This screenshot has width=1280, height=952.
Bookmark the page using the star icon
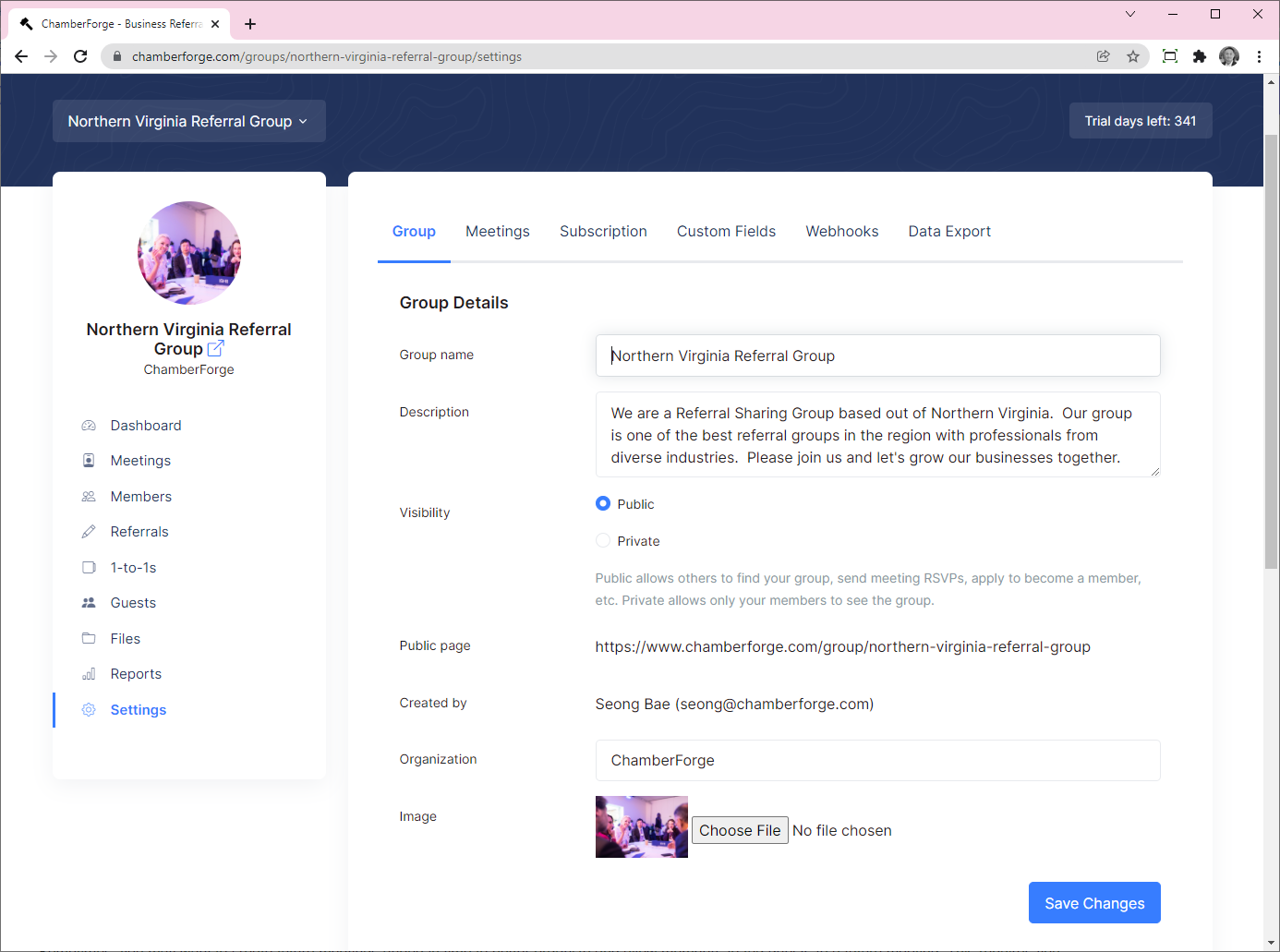1133,56
